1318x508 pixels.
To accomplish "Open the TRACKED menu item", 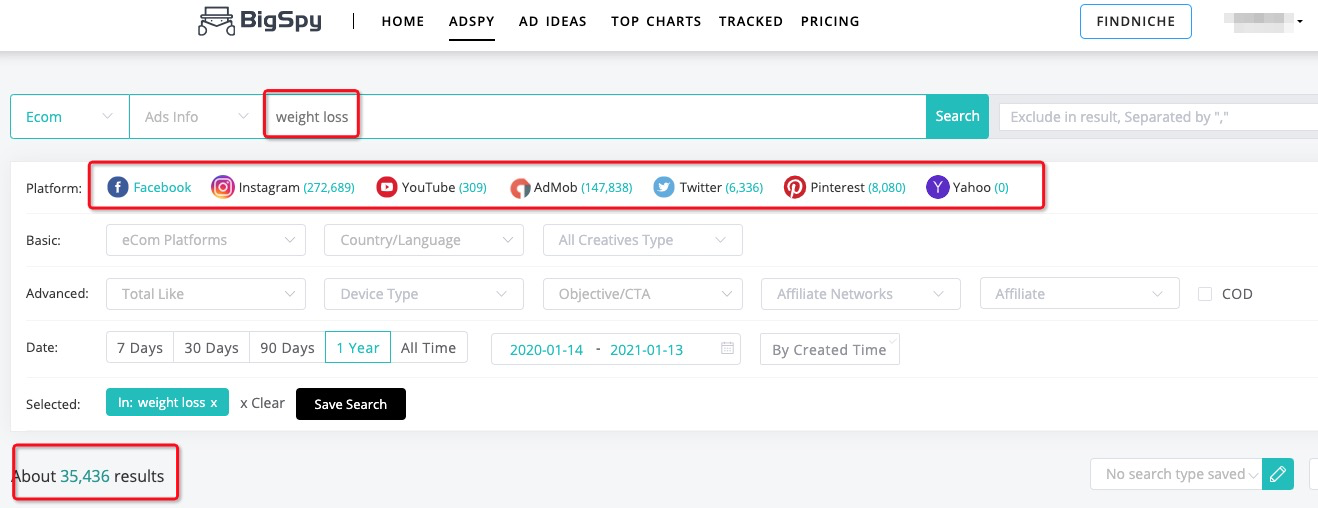I will click(751, 21).
